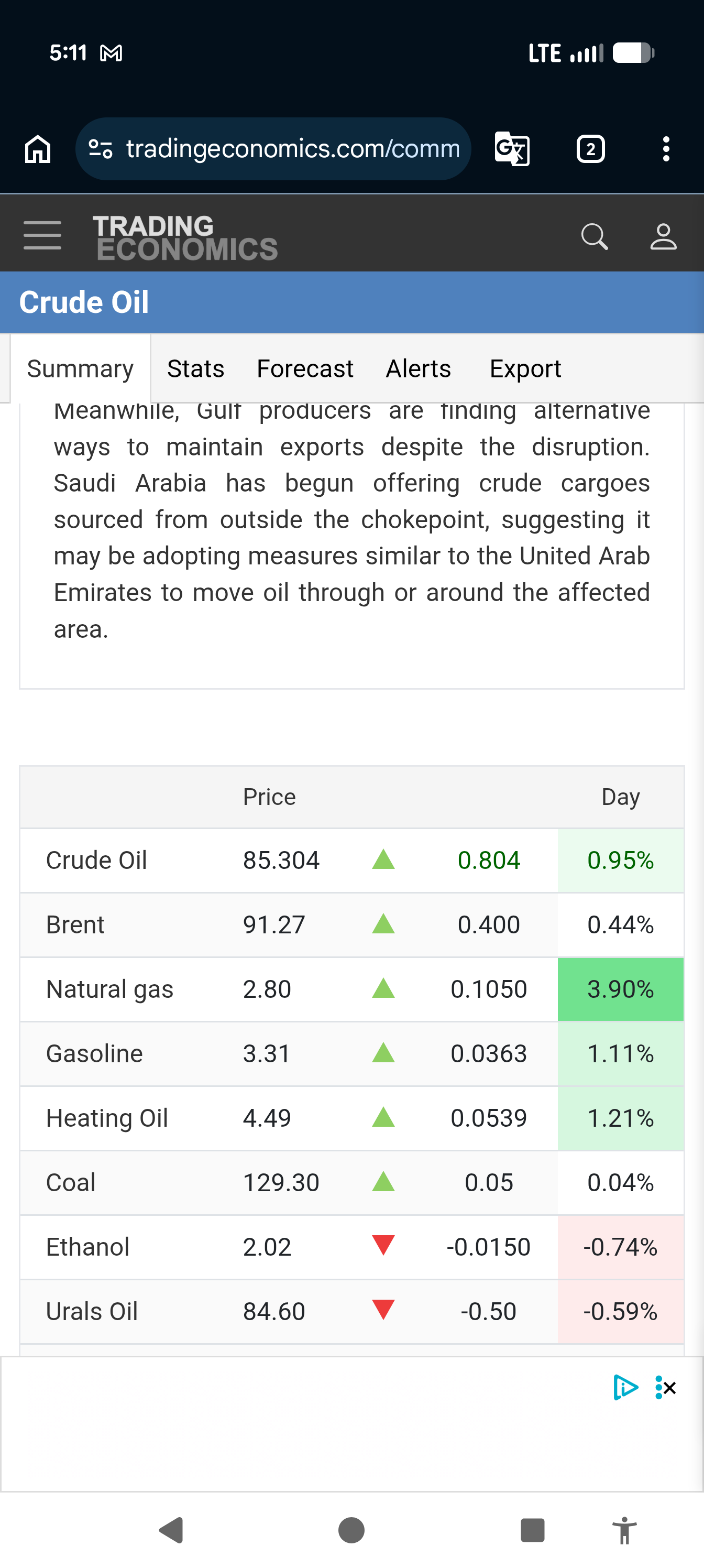Tap the AdChoices triangle icon
The image size is (704, 1568).
tap(625, 1388)
